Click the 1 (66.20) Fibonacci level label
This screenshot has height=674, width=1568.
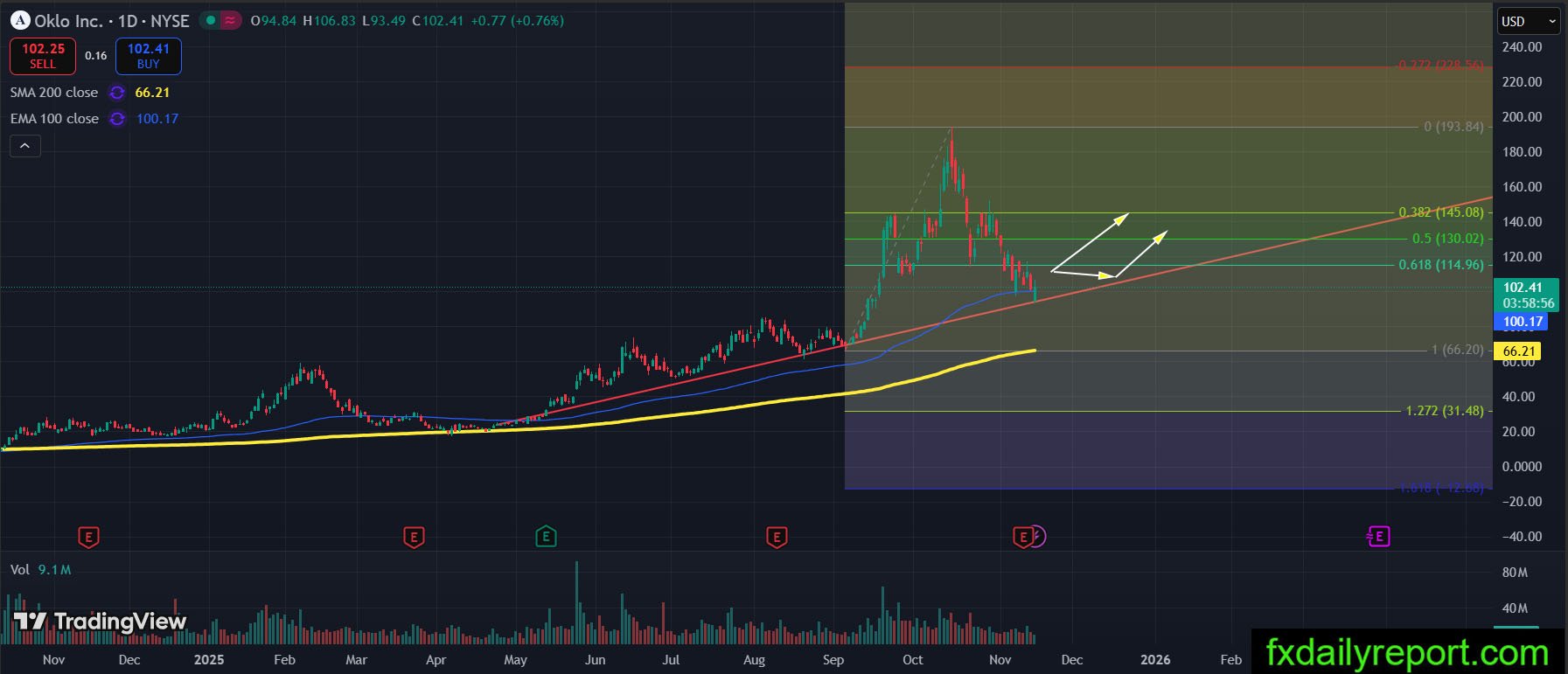(1458, 350)
